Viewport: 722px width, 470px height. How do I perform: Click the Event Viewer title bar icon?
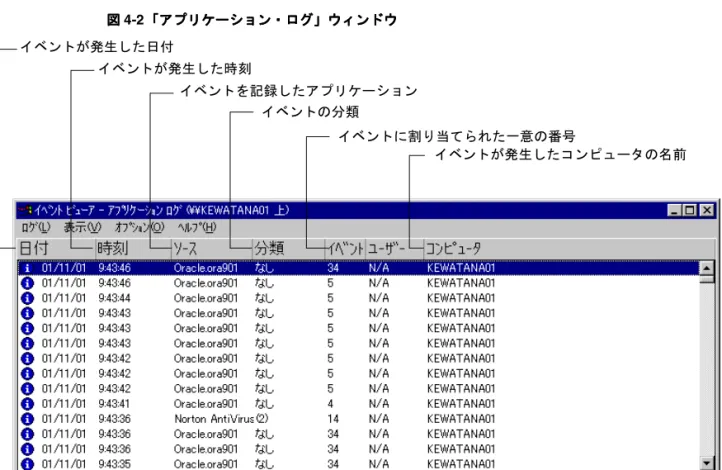click(x=26, y=210)
